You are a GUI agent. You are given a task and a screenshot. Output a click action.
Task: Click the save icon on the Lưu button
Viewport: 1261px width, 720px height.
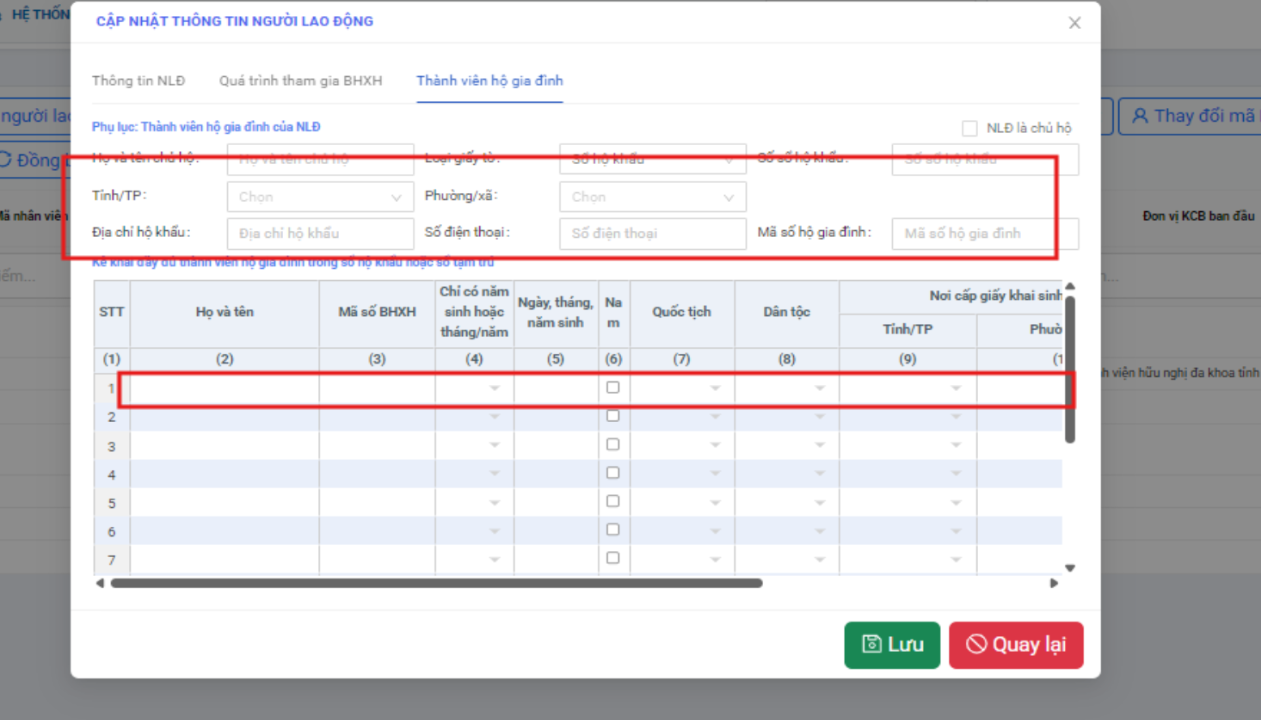click(871, 645)
